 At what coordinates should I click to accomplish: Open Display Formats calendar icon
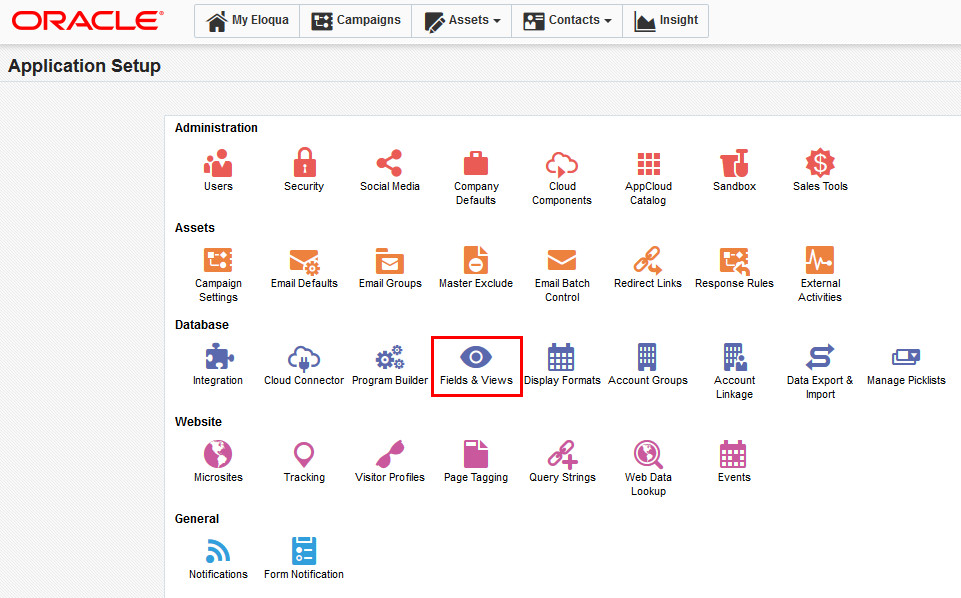(561, 357)
